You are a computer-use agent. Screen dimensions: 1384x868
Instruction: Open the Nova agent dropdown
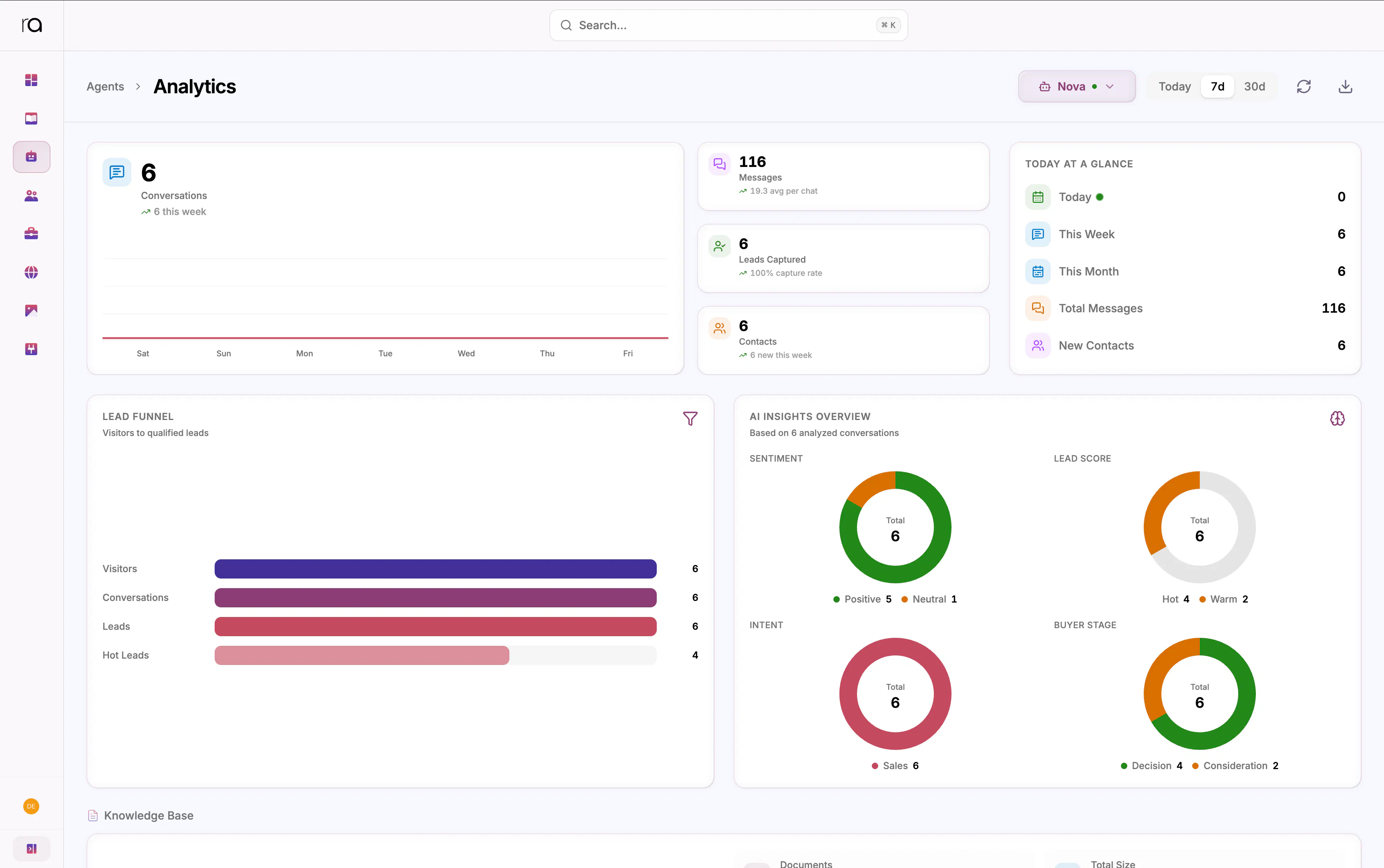pyautogui.click(x=1077, y=87)
